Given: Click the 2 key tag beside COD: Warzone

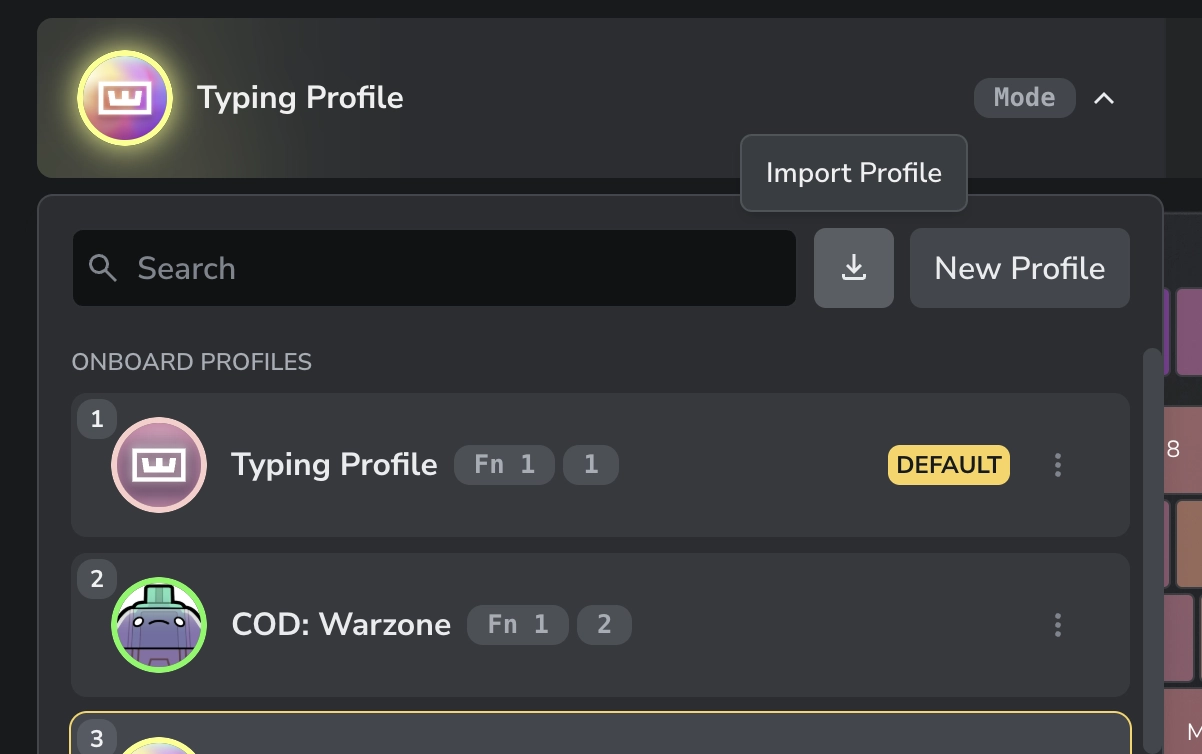Looking at the screenshot, I should coord(604,625).
